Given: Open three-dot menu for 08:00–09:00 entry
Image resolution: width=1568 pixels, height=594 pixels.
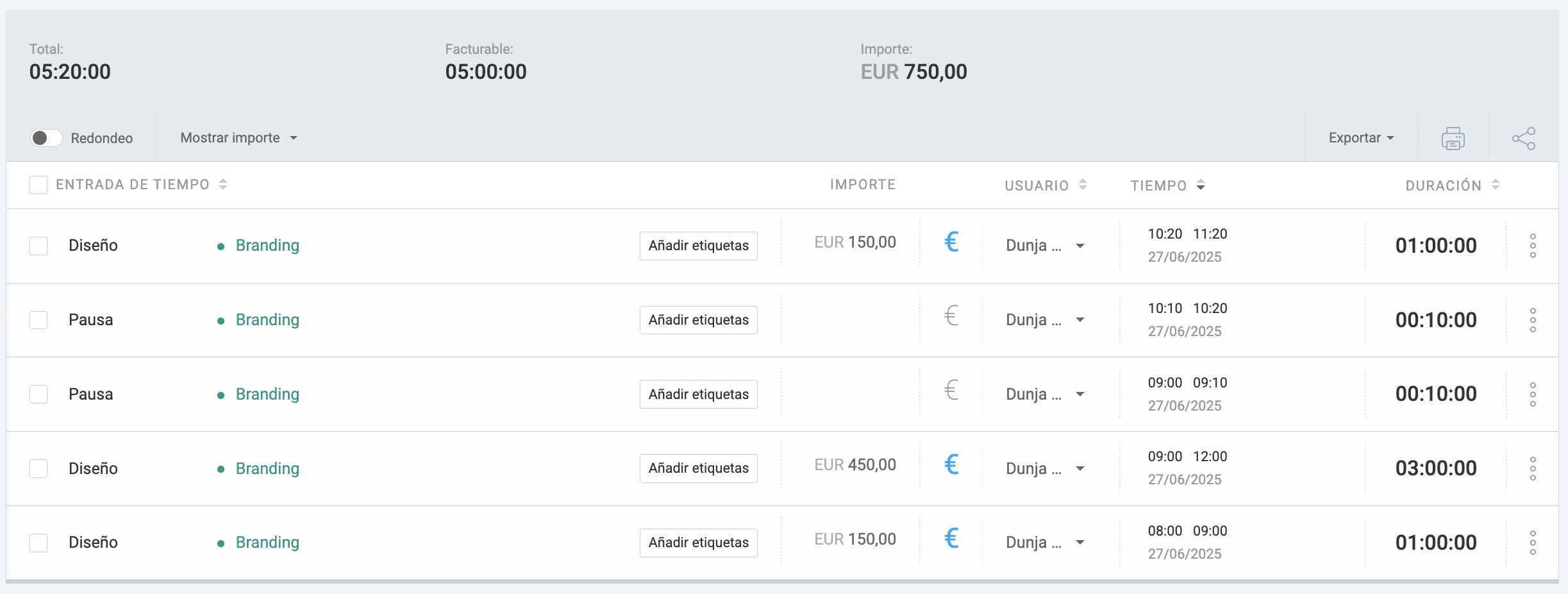Looking at the screenshot, I should click(1533, 543).
